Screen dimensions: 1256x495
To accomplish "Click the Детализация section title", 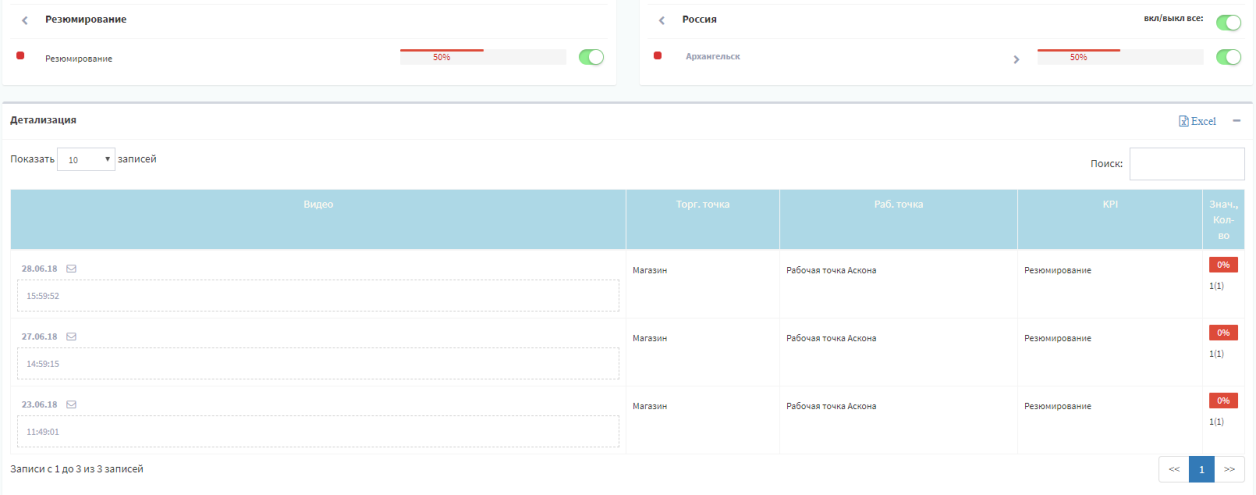I will (x=43, y=120).
